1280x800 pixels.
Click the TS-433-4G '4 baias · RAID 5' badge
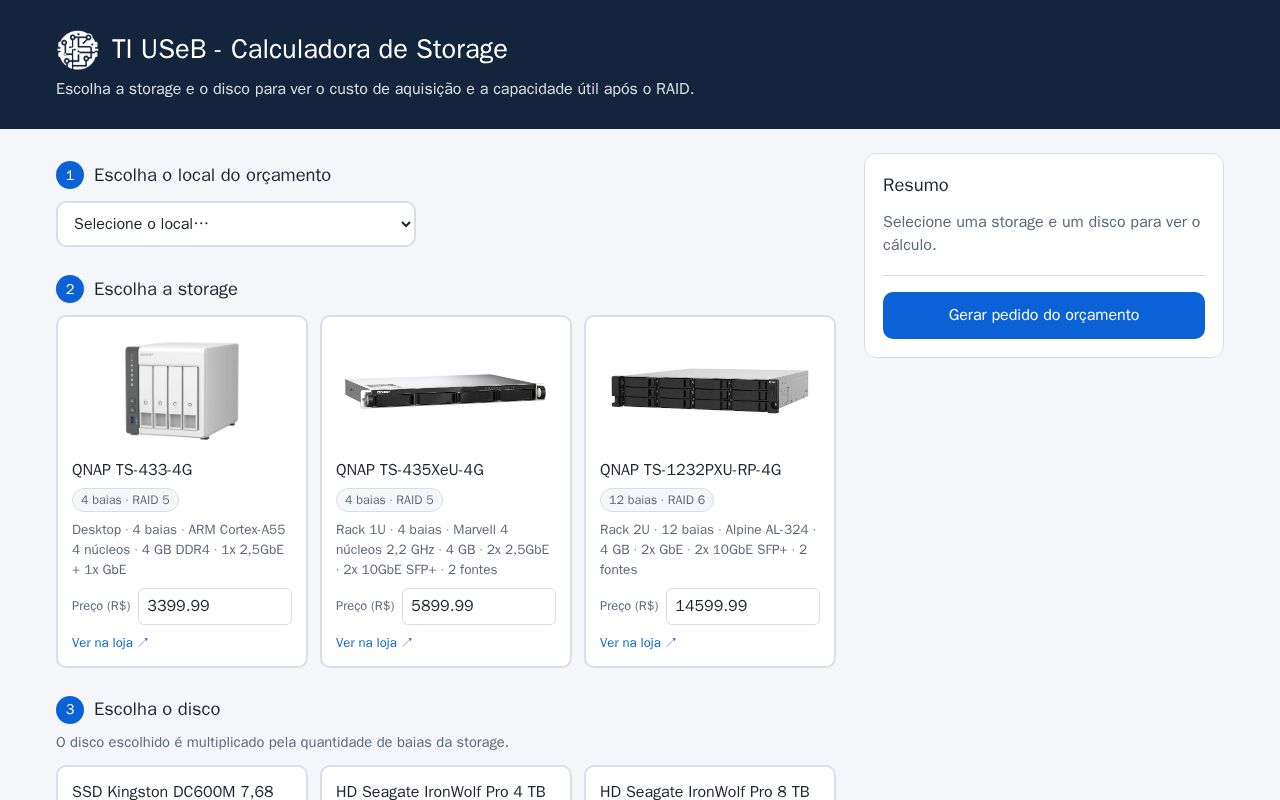coord(125,500)
